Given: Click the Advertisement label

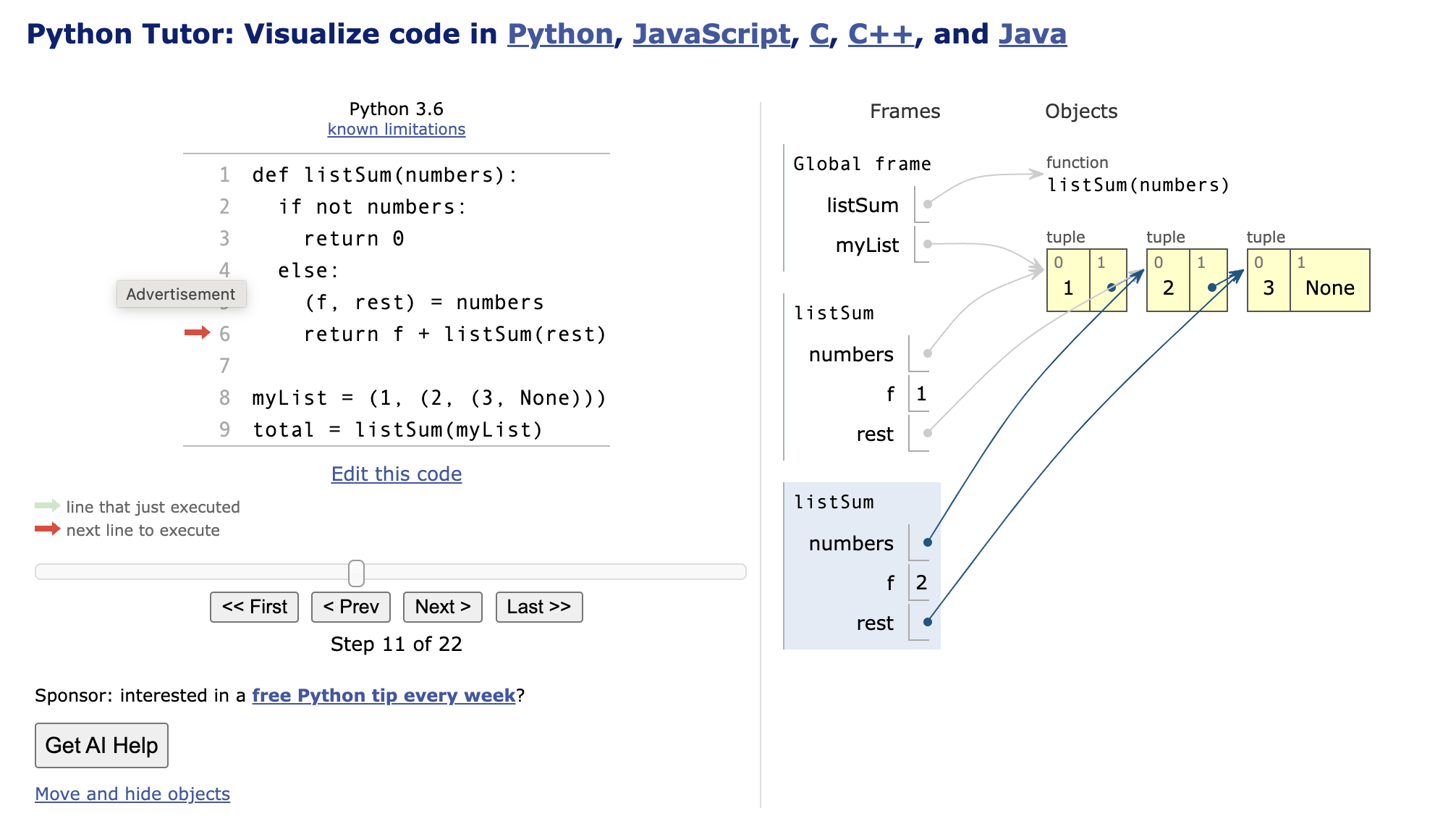Looking at the screenshot, I should tap(181, 294).
